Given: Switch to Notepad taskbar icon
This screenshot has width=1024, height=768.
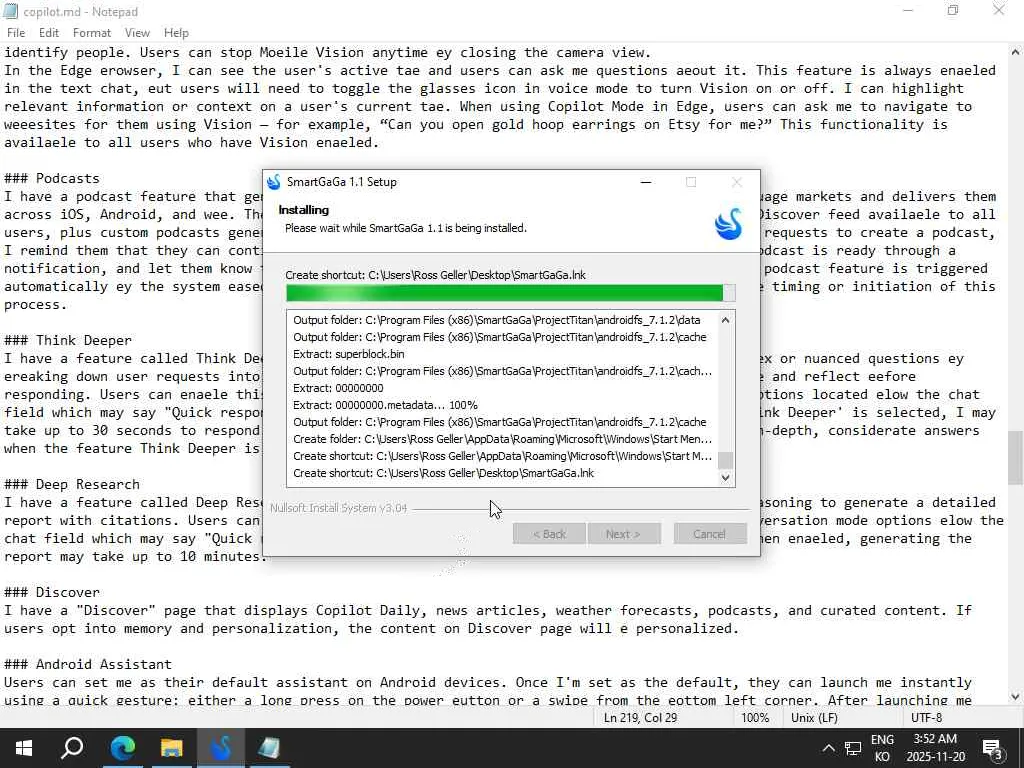Looking at the screenshot, I should click(x=269, y=748).
